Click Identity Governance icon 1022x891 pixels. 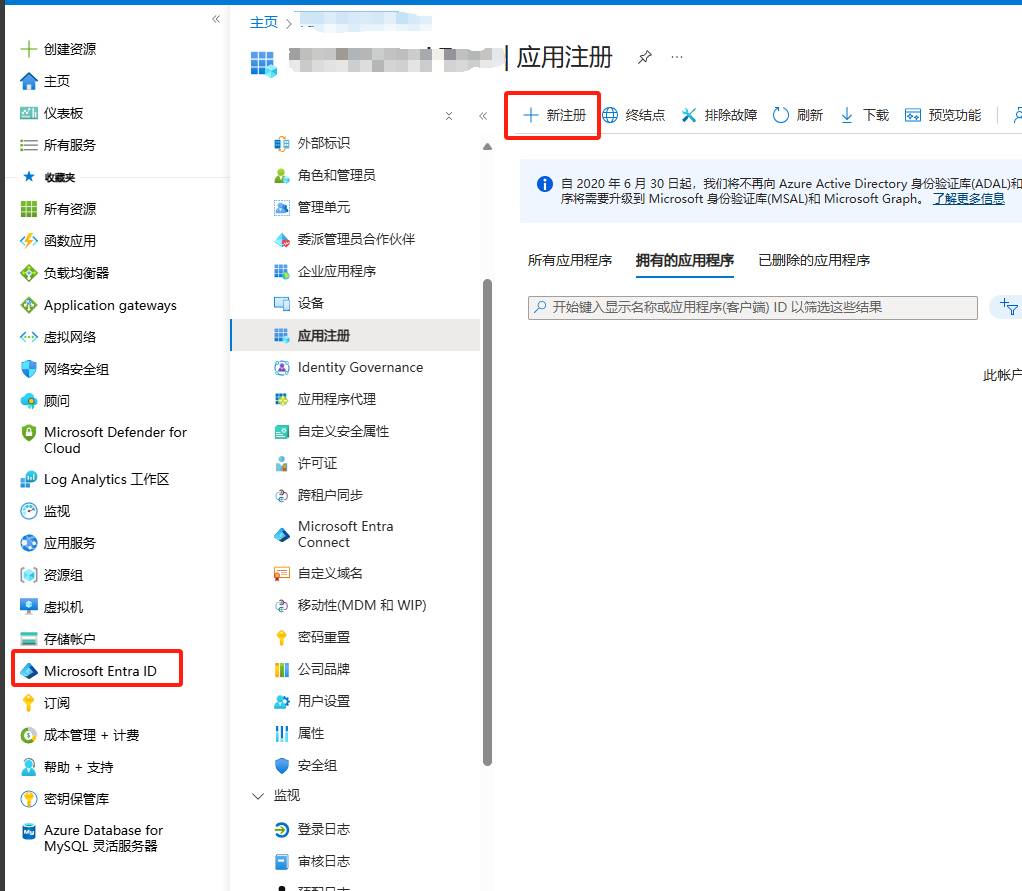pos(282,368)
